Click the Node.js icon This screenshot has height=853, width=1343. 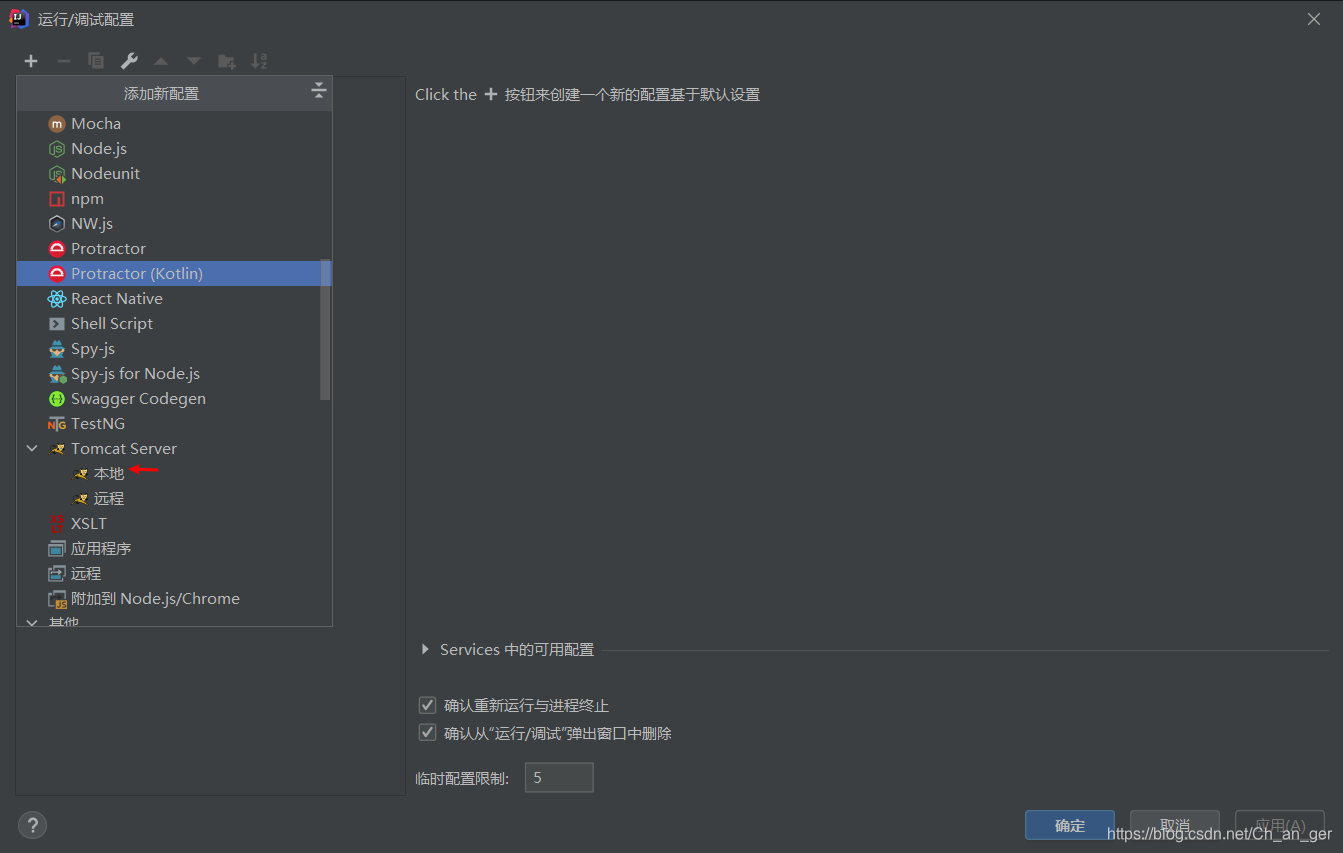pyautogui.click(x=57, y=149)
